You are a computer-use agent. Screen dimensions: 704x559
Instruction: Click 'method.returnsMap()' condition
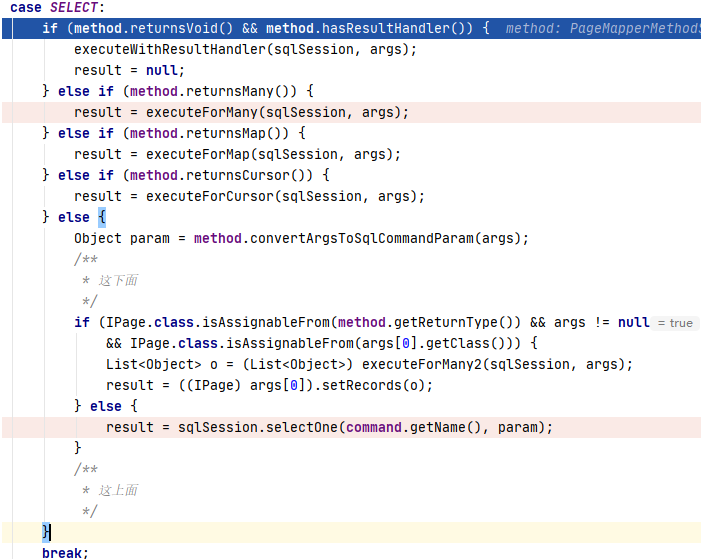[x=209, y=133]
